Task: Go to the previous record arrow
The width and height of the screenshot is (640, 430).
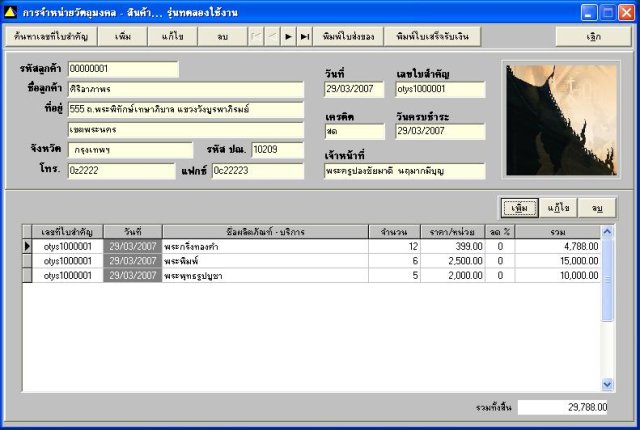Action: pos(271,35)
